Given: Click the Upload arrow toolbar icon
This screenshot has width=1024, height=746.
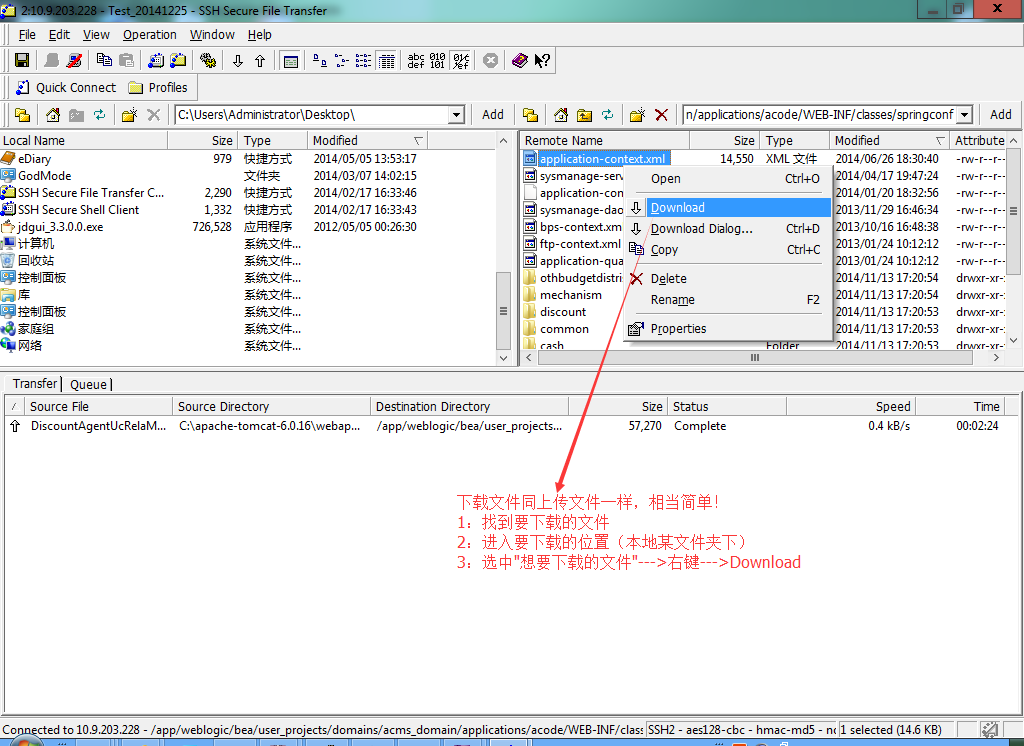Looking at the screenshot, I should (260, 61).
